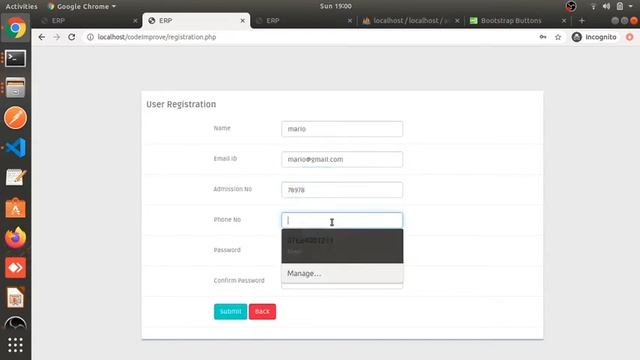Switch to the first ERP tab
640x360 pixels.
coord(88,20)
